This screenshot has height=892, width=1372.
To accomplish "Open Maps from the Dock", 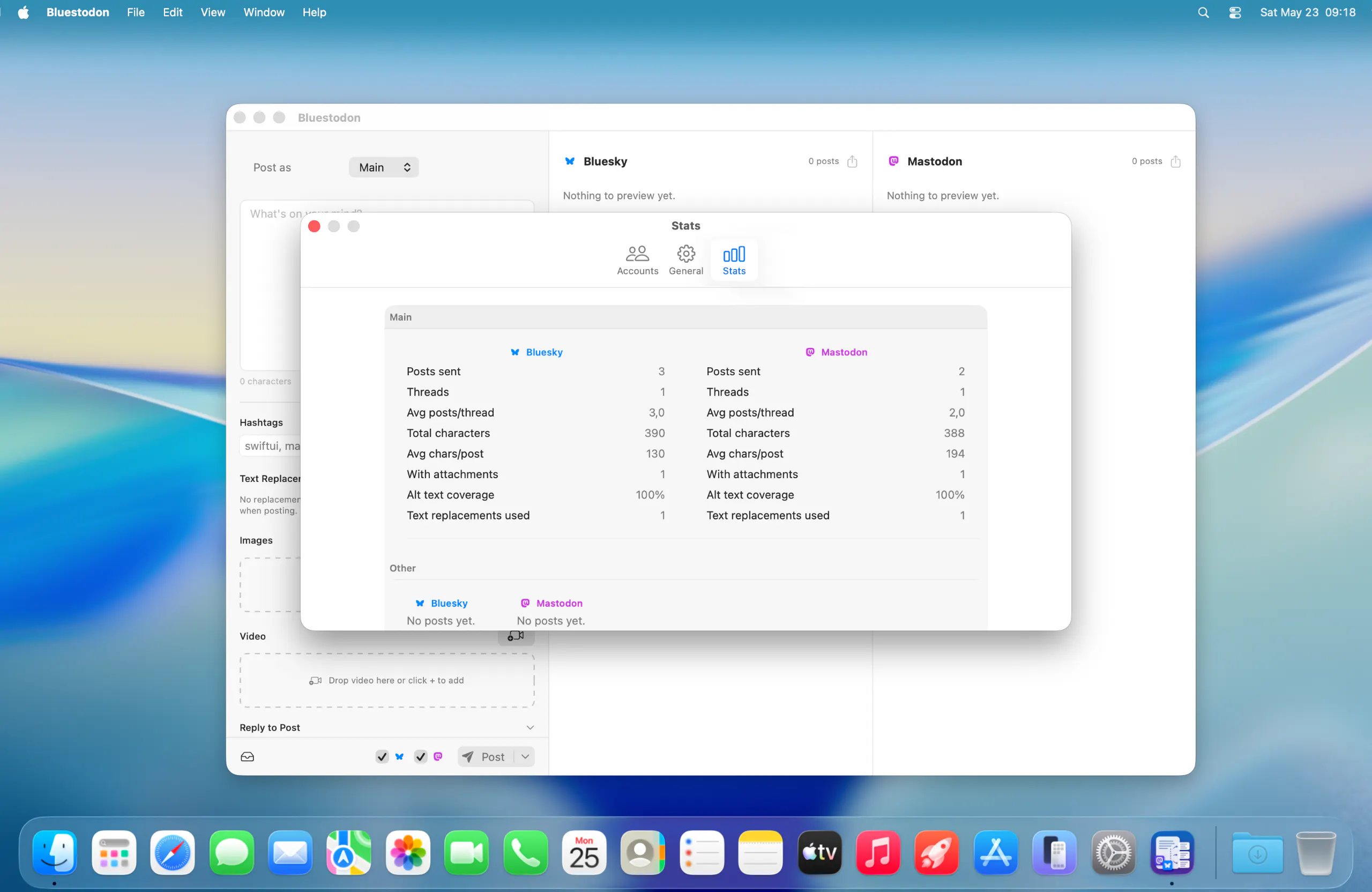I will 349,852.
